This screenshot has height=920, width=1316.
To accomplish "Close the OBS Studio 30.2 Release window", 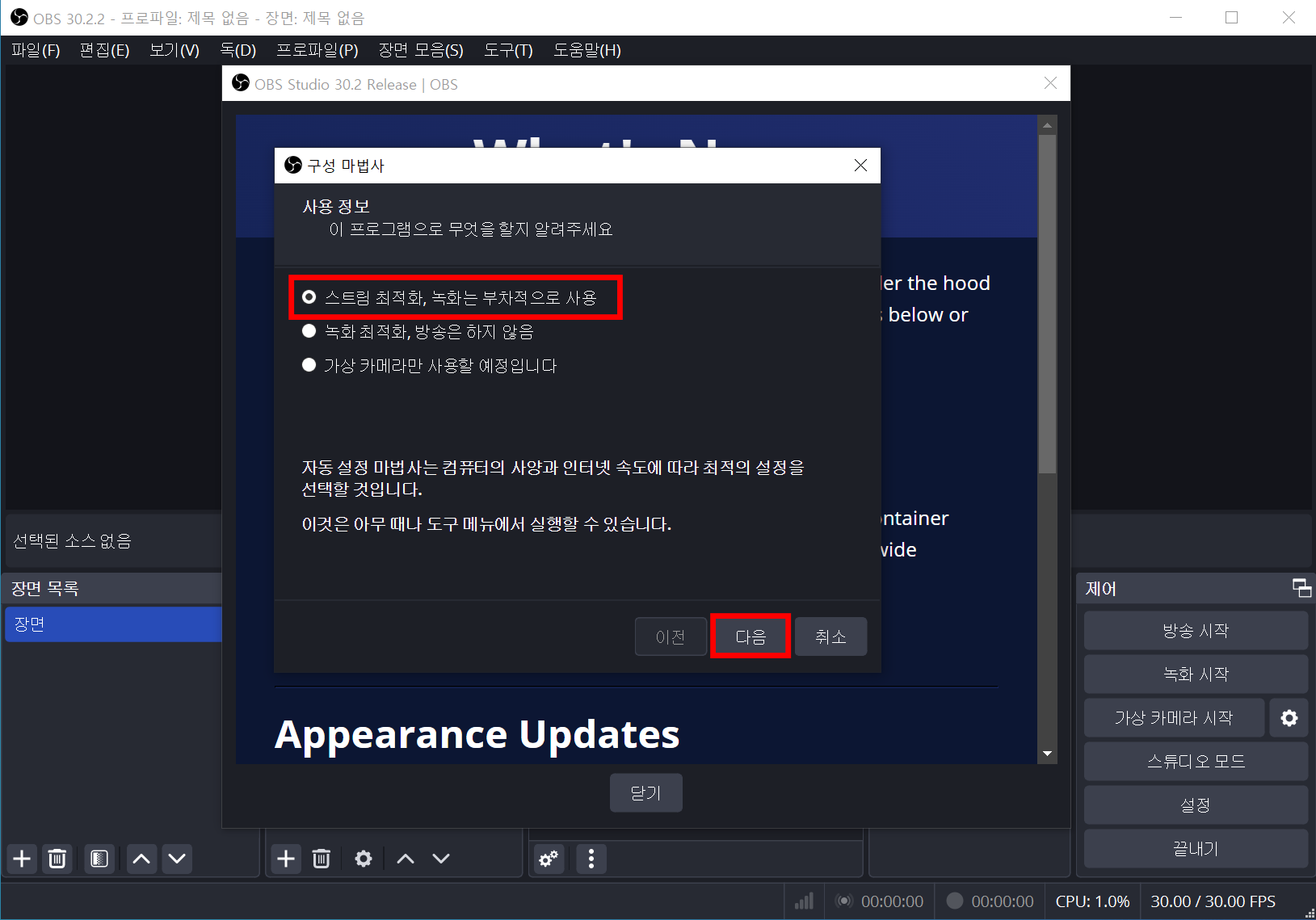I will pos(1050,83).
